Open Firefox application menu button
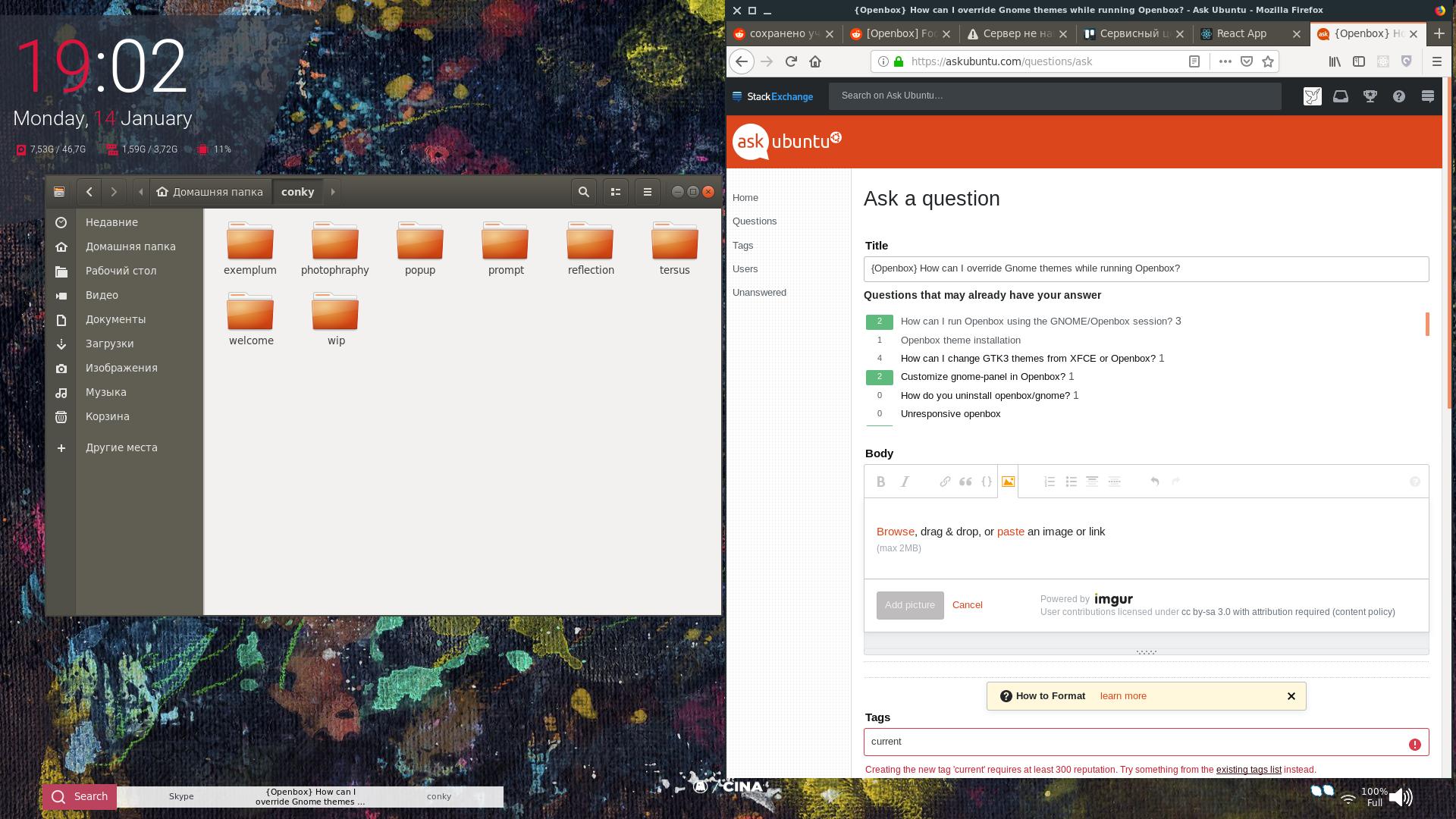 (1436, 61)
